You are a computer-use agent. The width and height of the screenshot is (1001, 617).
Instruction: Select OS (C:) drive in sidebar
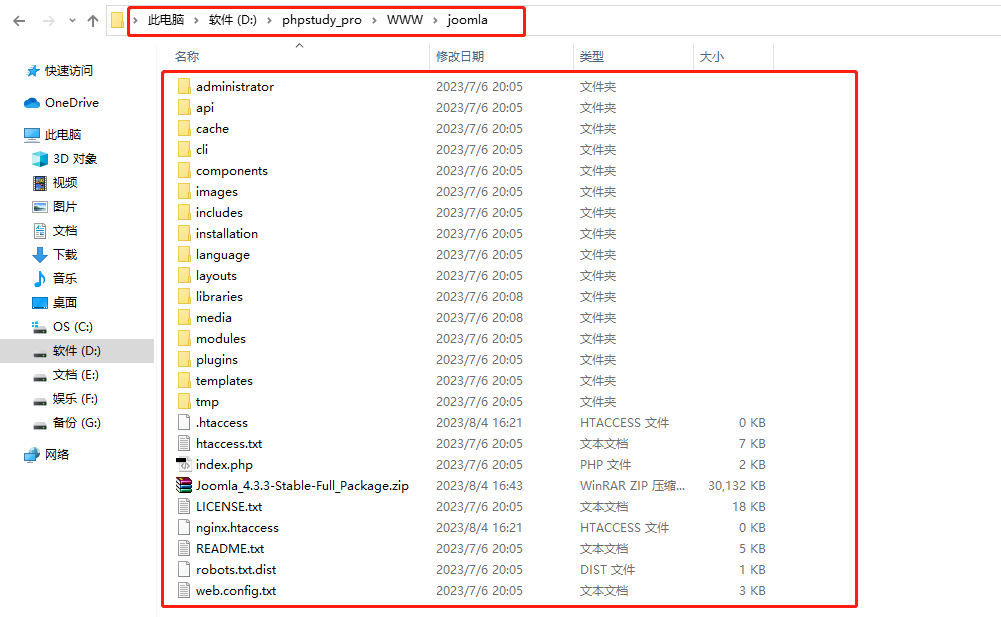tap(72, 327)
